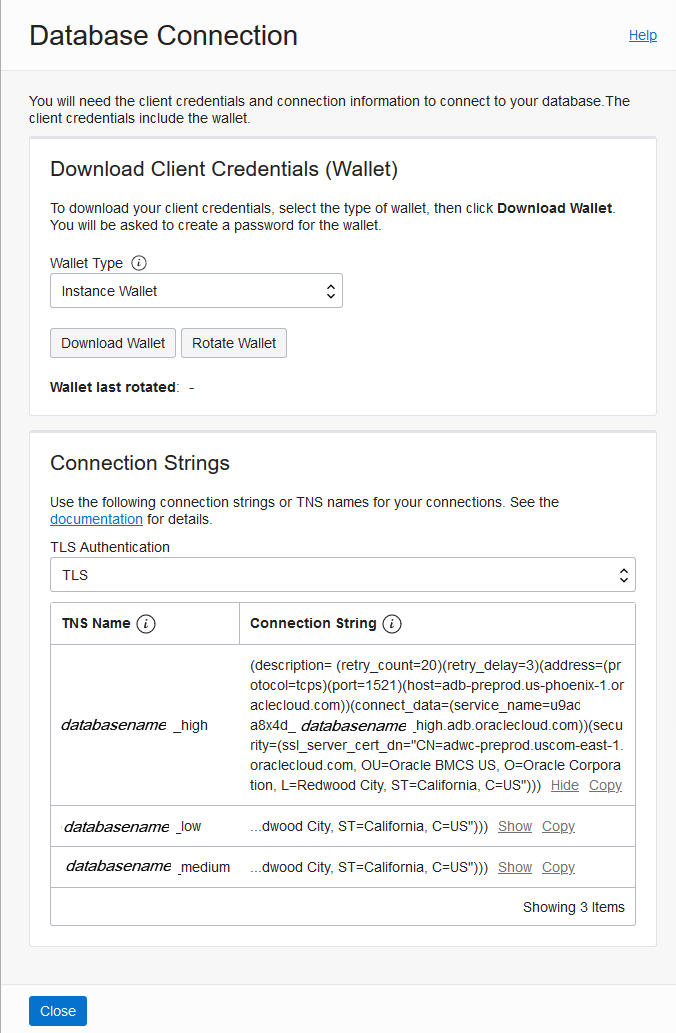The height and width of the screenshot is (1033, 676).
Task: Click the Connection String info icon
Action: pyautogui.click(x=392, y=623)
